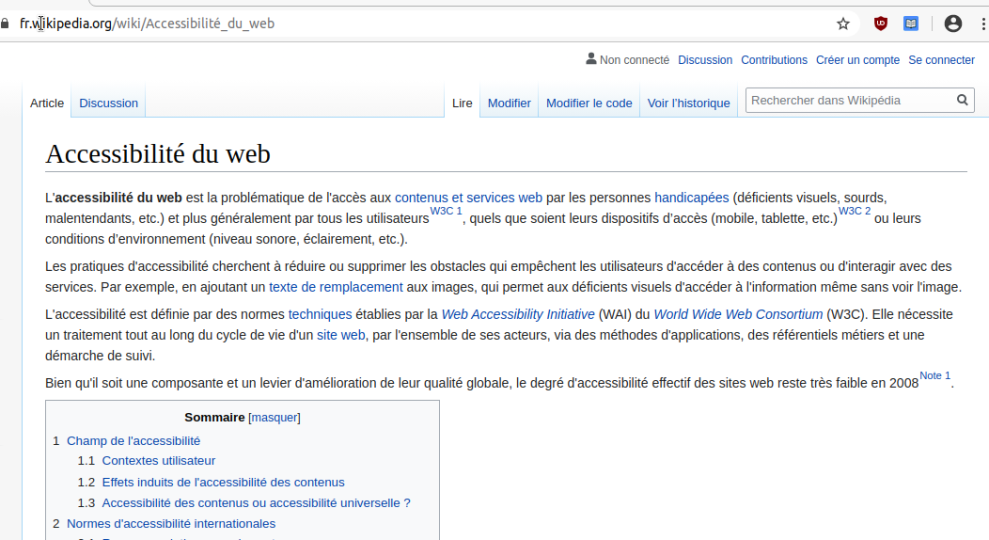989x540 pixels.
Task: Follow the texte de remplacement link
Action: pyautogui.click(x=336, y=287)
